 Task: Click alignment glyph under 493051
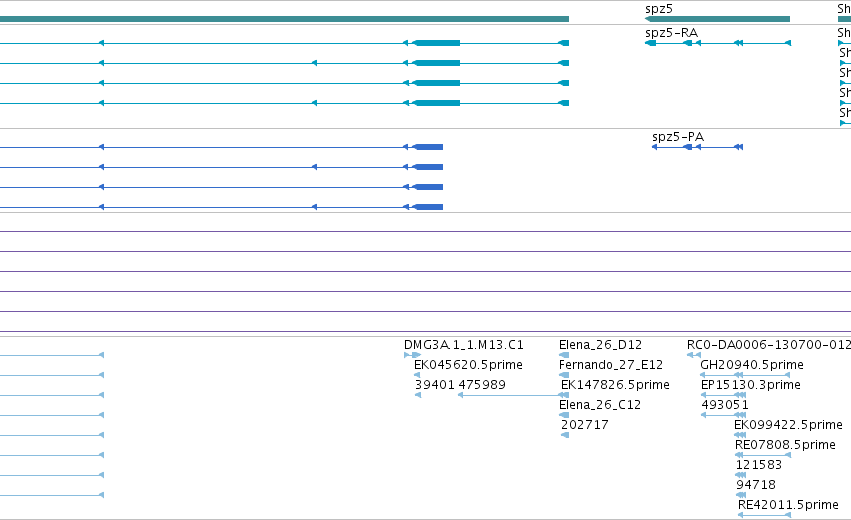(x=723, y=415)
